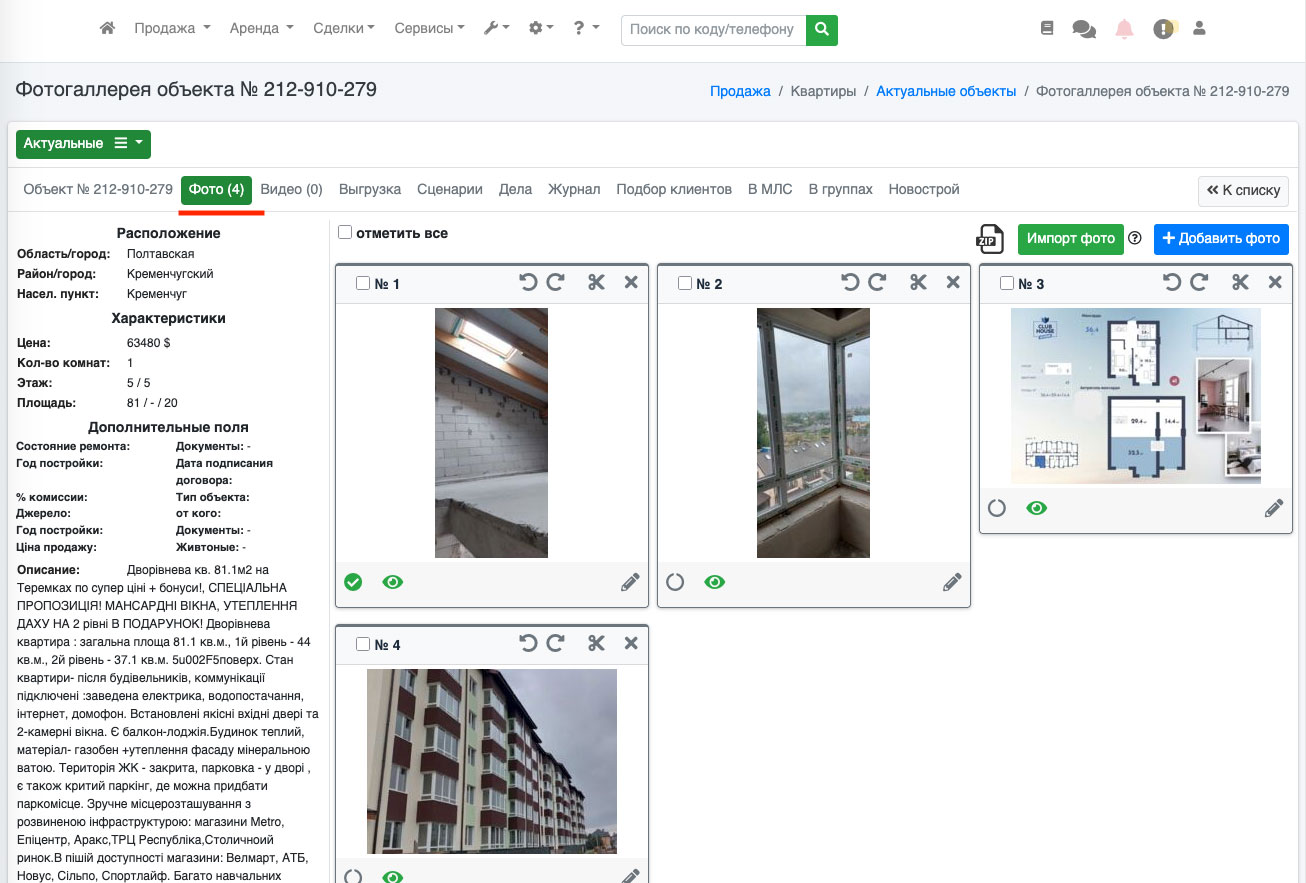Click the ZIP archive download icon
Viewport: 1306px width, 883px height.
pos(990,239)
